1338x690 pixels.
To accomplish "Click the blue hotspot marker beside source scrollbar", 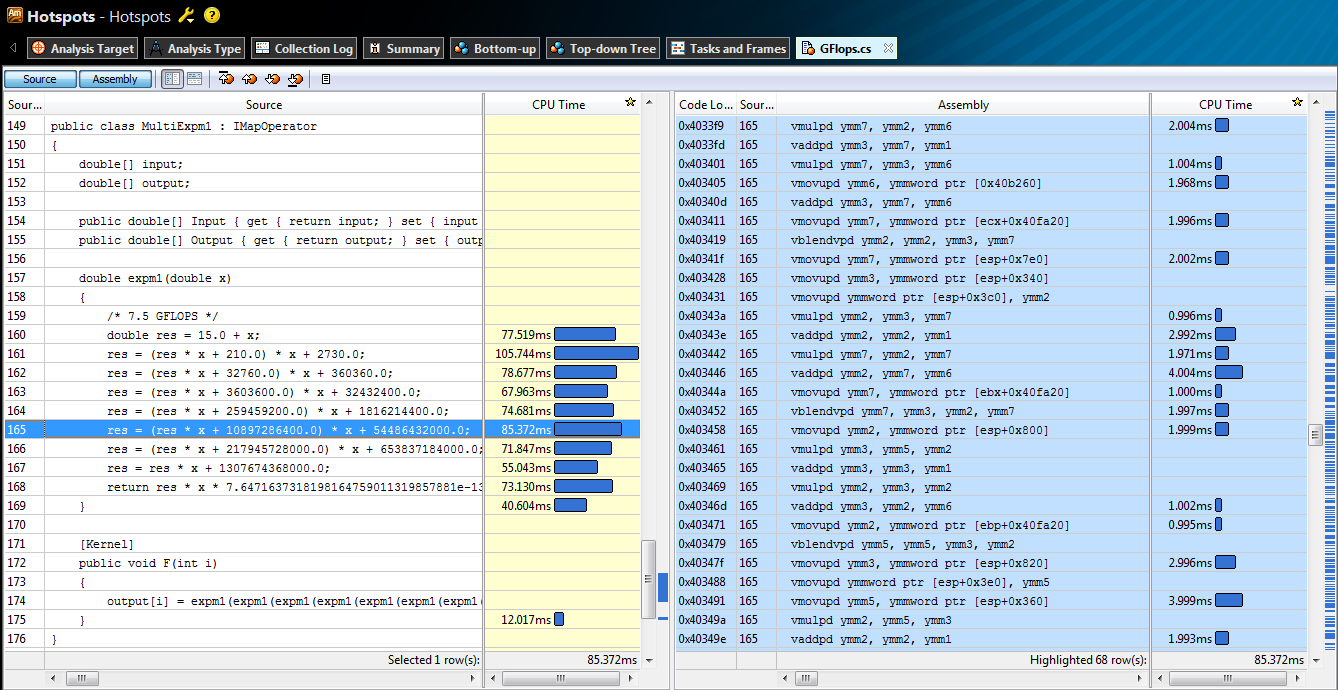I will point(662,587).
